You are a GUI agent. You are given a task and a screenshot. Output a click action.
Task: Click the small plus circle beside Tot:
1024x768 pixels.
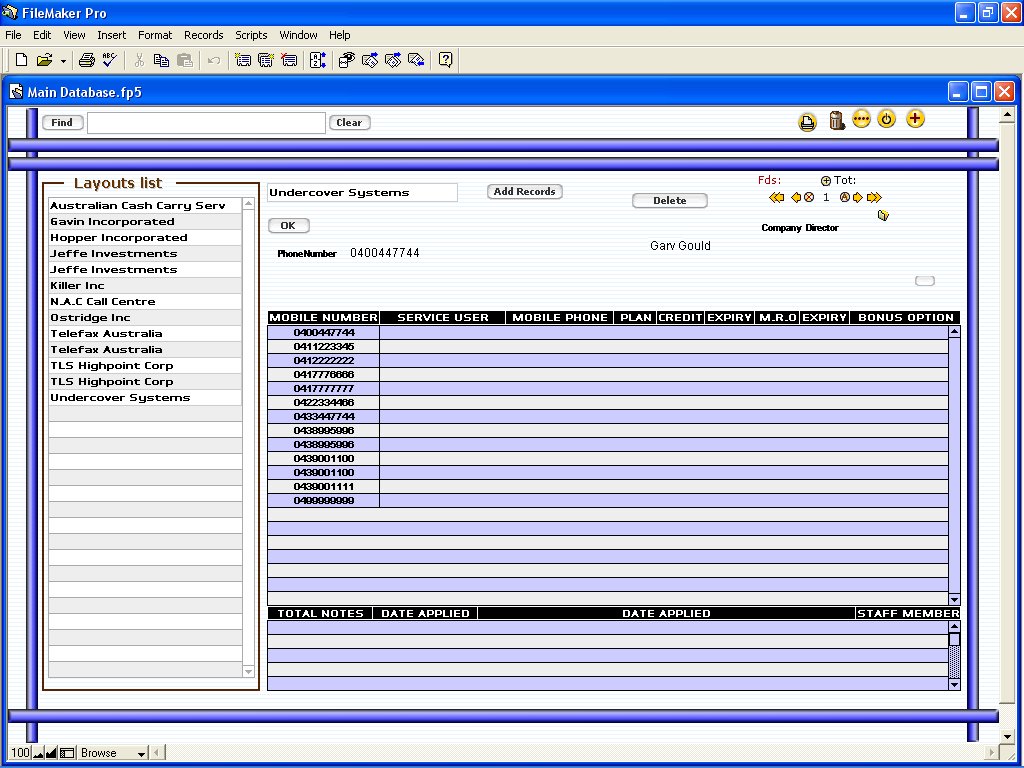click(825, 181)
